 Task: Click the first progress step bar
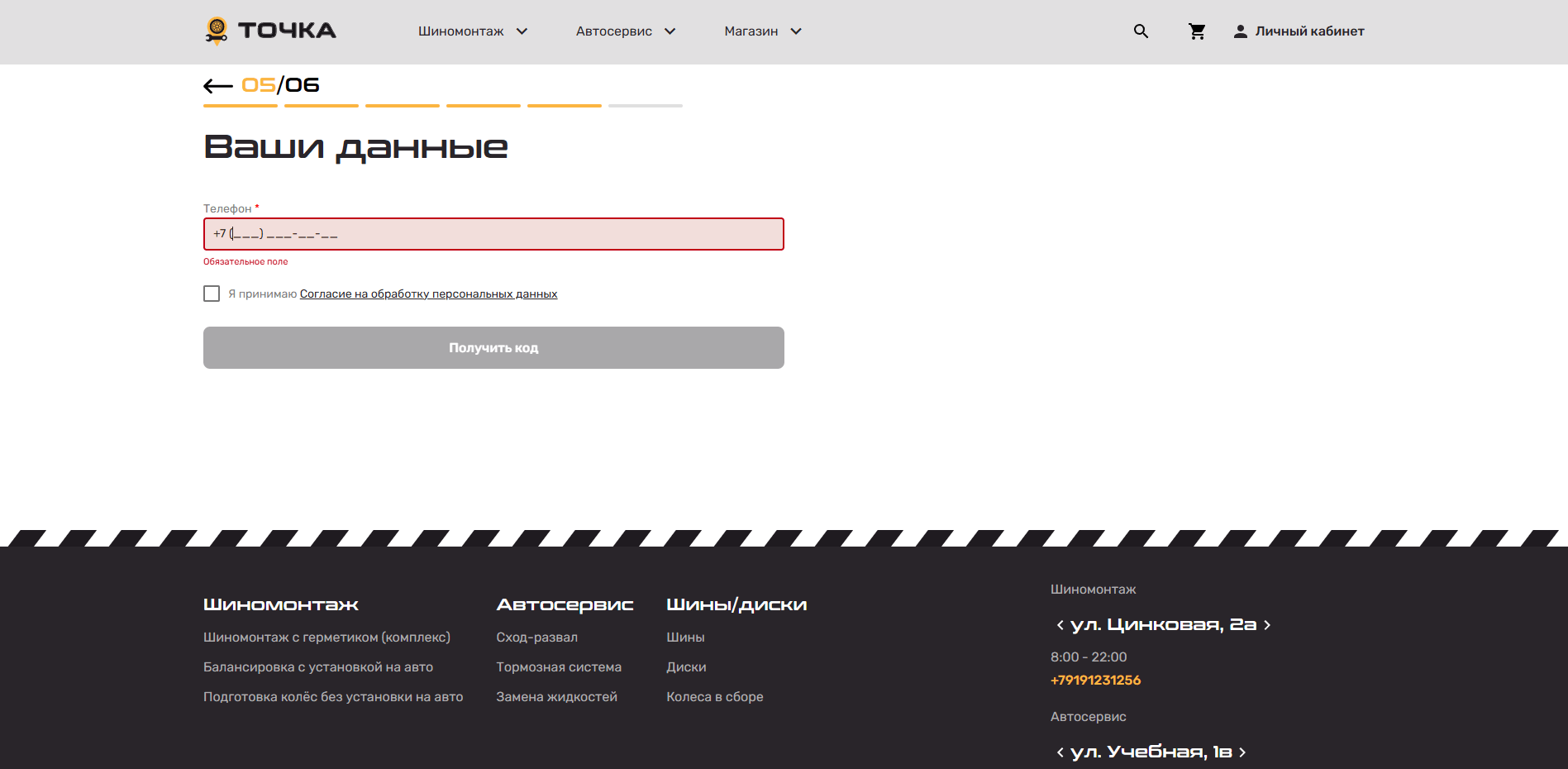click(x=241, y=106)
